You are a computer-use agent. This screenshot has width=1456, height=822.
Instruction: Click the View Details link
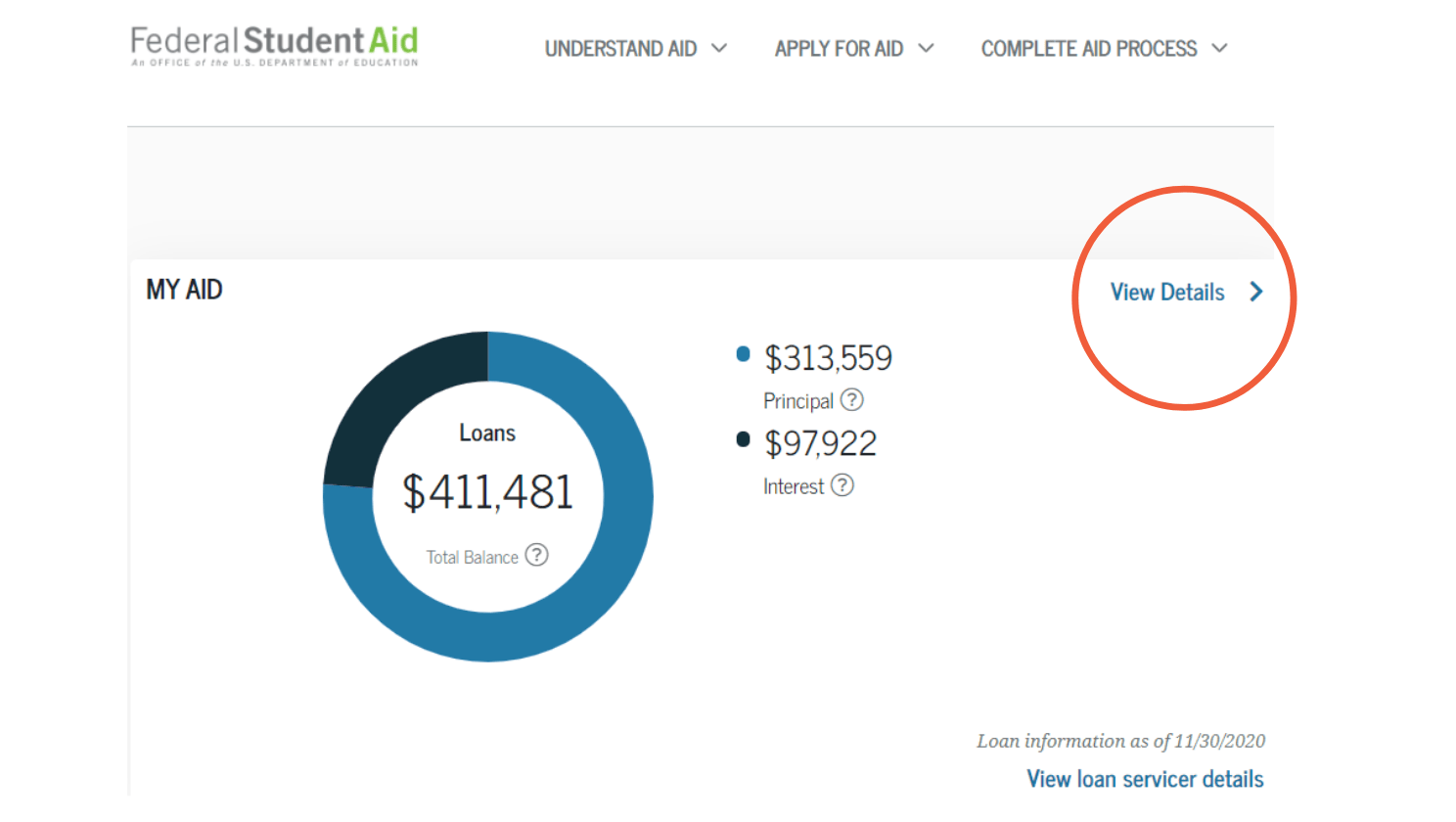[1166, 292]
